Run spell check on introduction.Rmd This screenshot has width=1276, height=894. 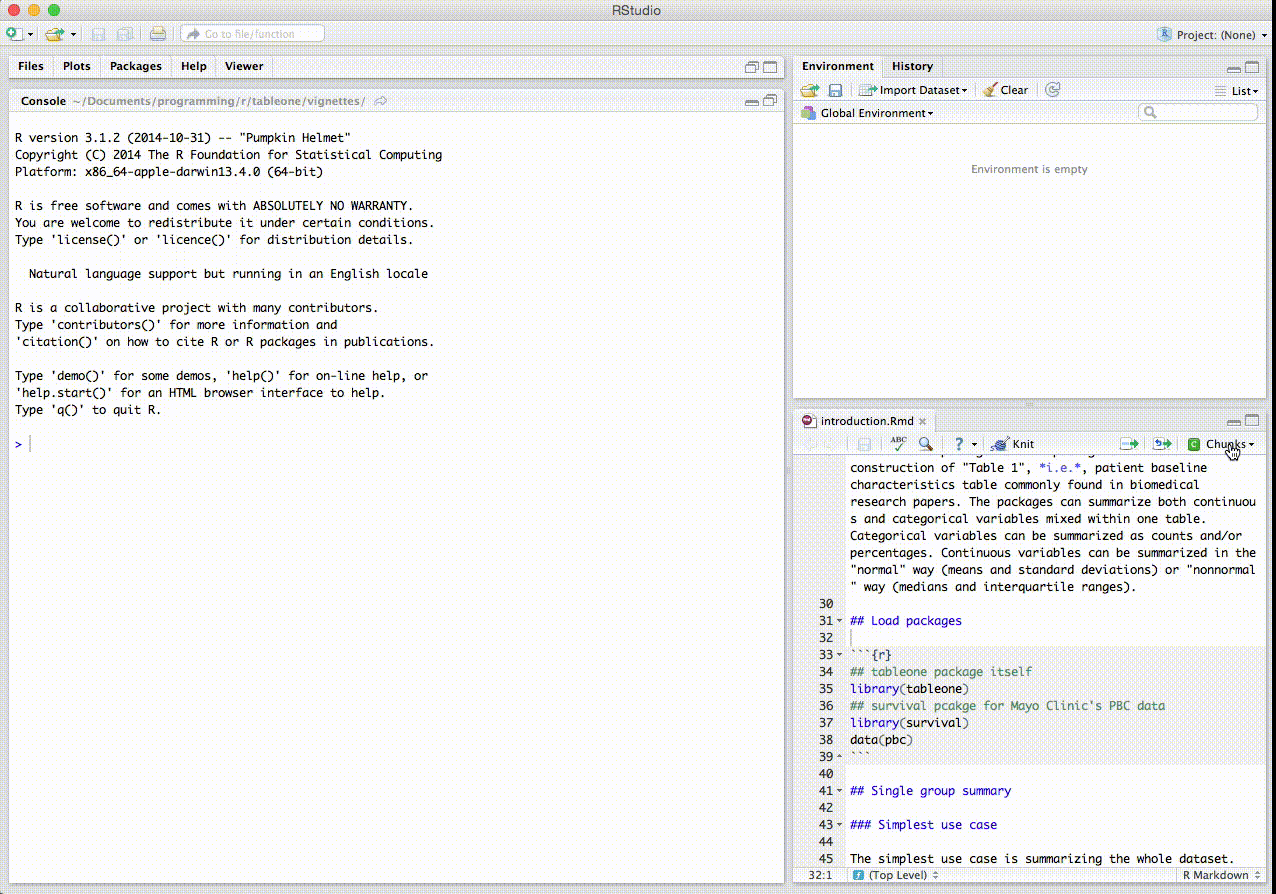pyautogui.click(x=897, y=443)
